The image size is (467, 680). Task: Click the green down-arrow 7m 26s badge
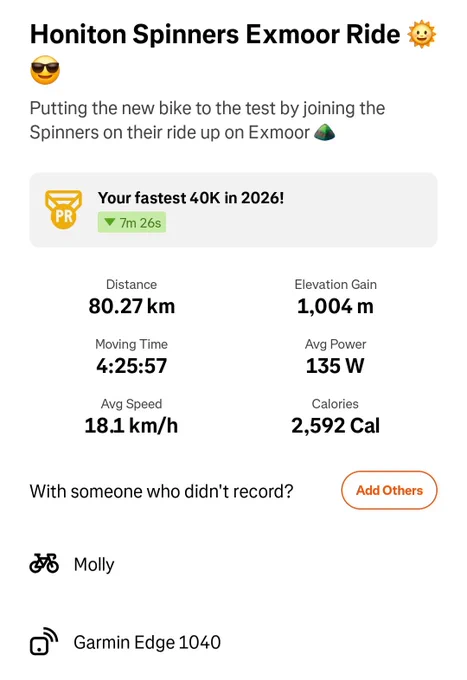pos(132,222)
